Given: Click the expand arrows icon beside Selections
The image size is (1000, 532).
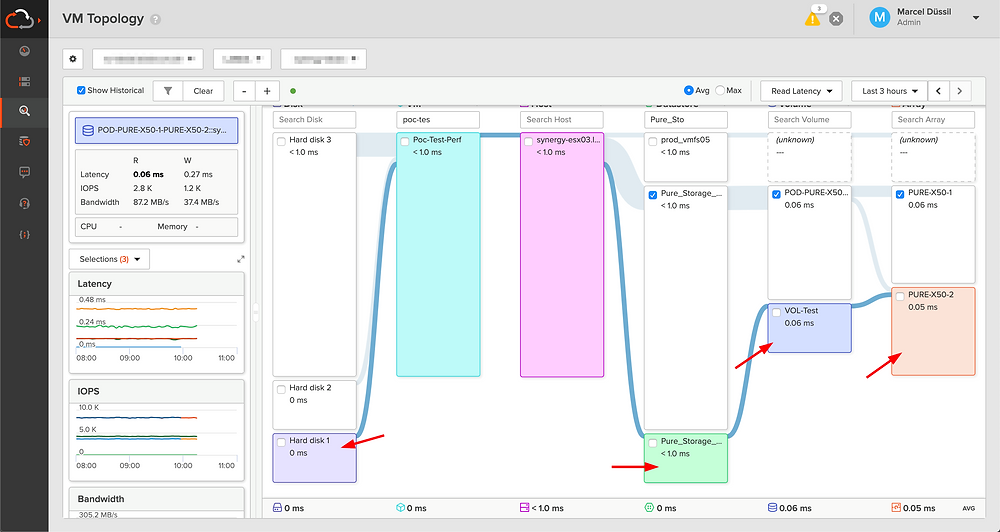Looking at the screenshot, I should [240, 259].
